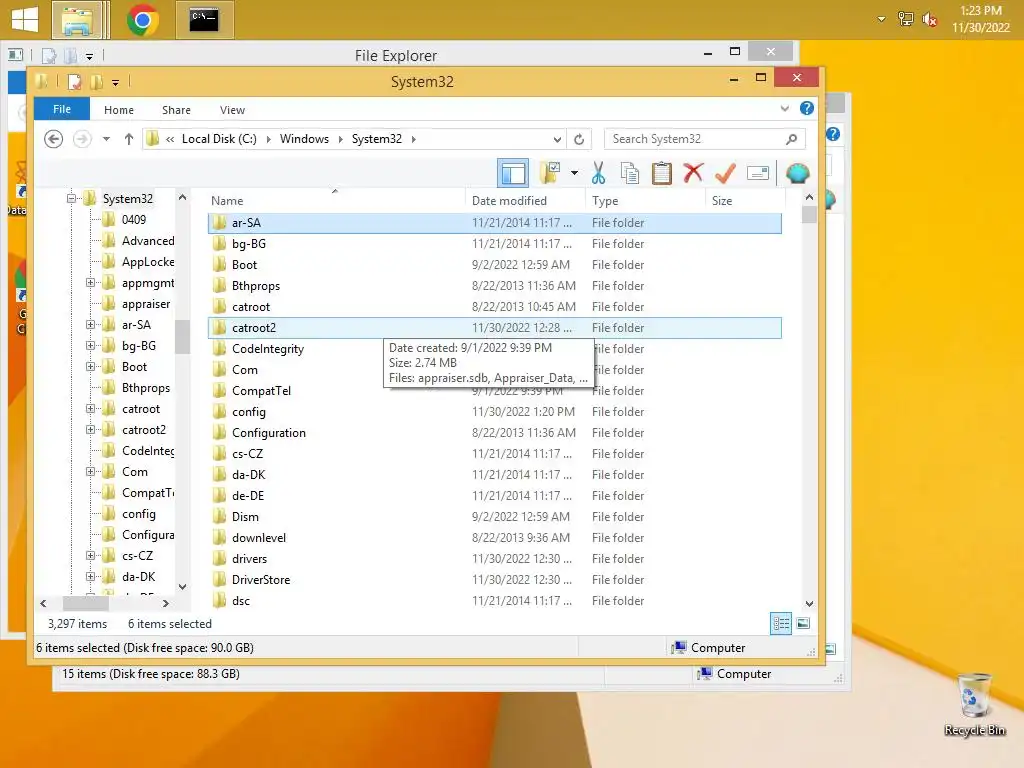
Task: Click the teal shell icon in toolbar
Action: click(x=797, y=173)
